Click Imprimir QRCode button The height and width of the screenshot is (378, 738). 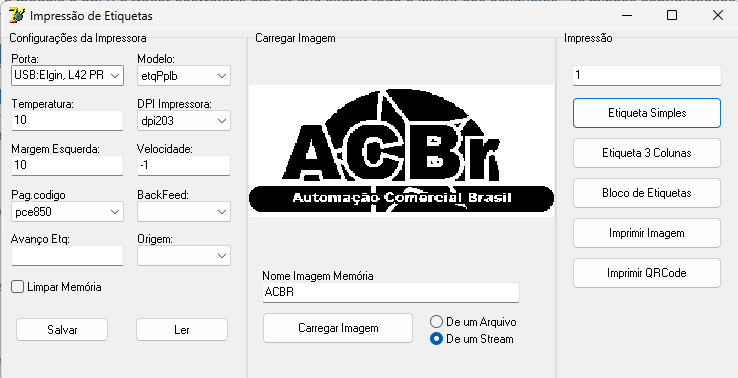tap(647, 273)
